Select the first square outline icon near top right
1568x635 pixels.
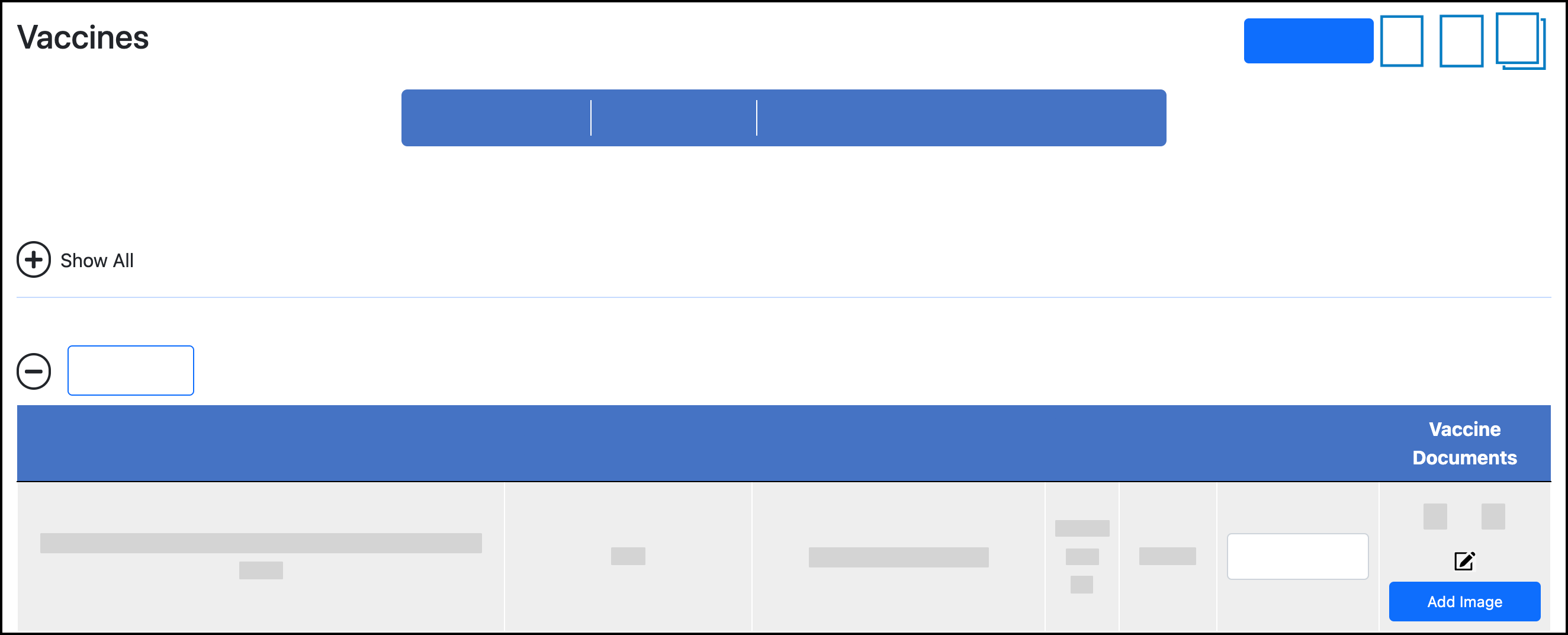coord(1402,41)
